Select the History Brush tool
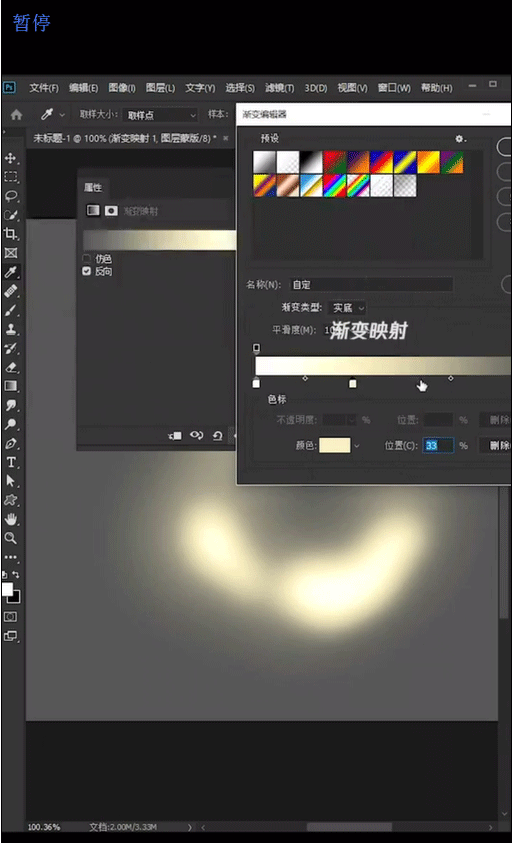The height and width of the screenshot is (843, 512). click(10, 348)
